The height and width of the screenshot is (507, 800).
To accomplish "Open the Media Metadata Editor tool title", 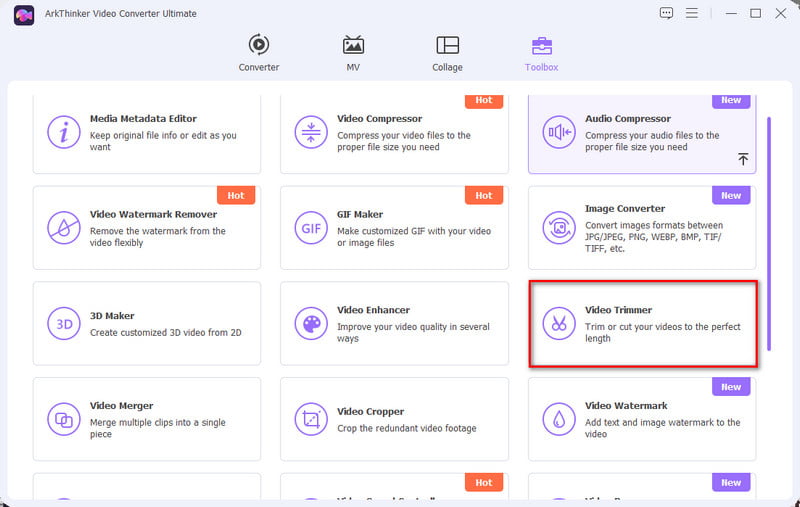I will click(x=143, y=119).
